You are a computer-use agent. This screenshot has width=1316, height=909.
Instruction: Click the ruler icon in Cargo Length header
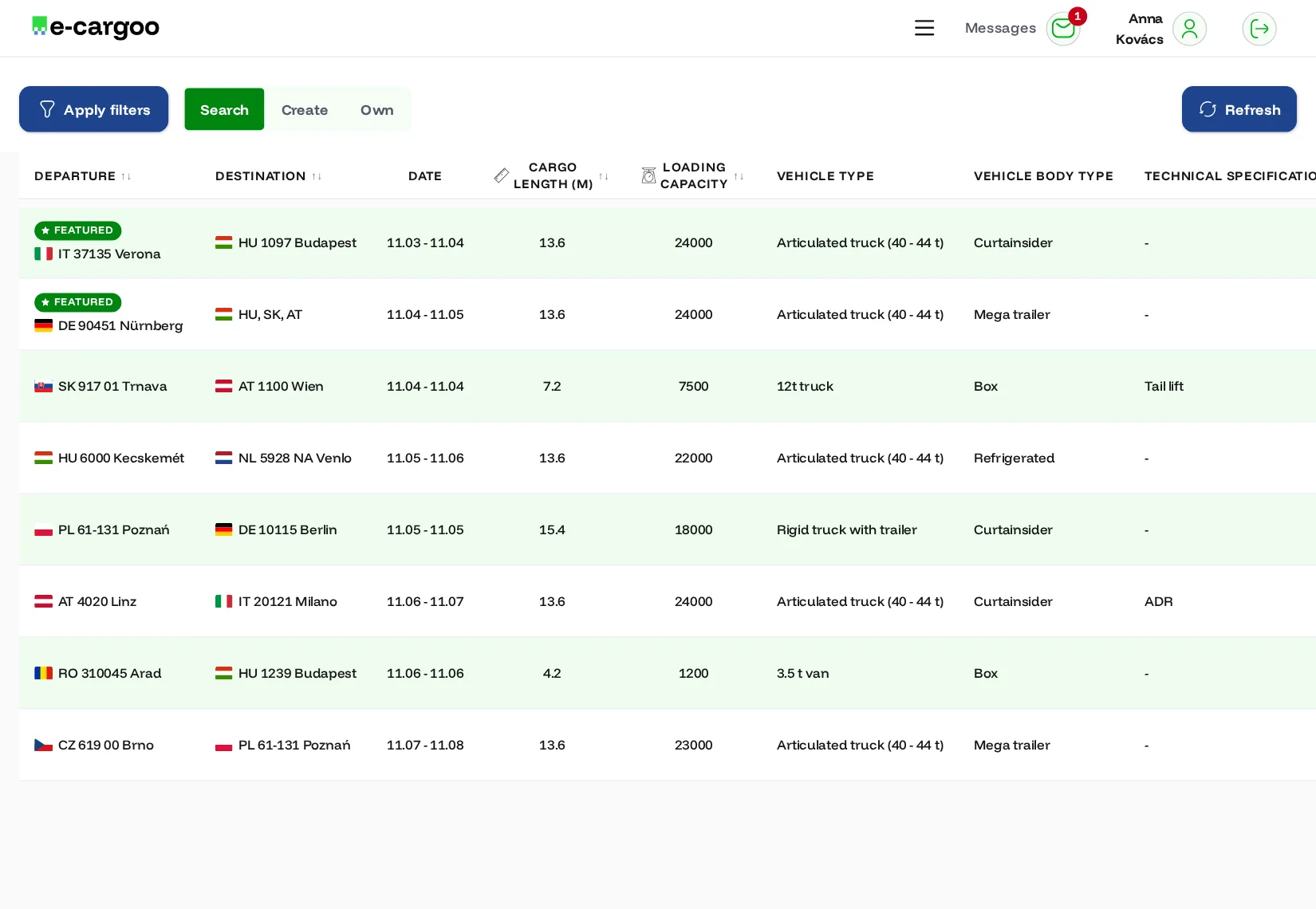(x=501, y=175)
